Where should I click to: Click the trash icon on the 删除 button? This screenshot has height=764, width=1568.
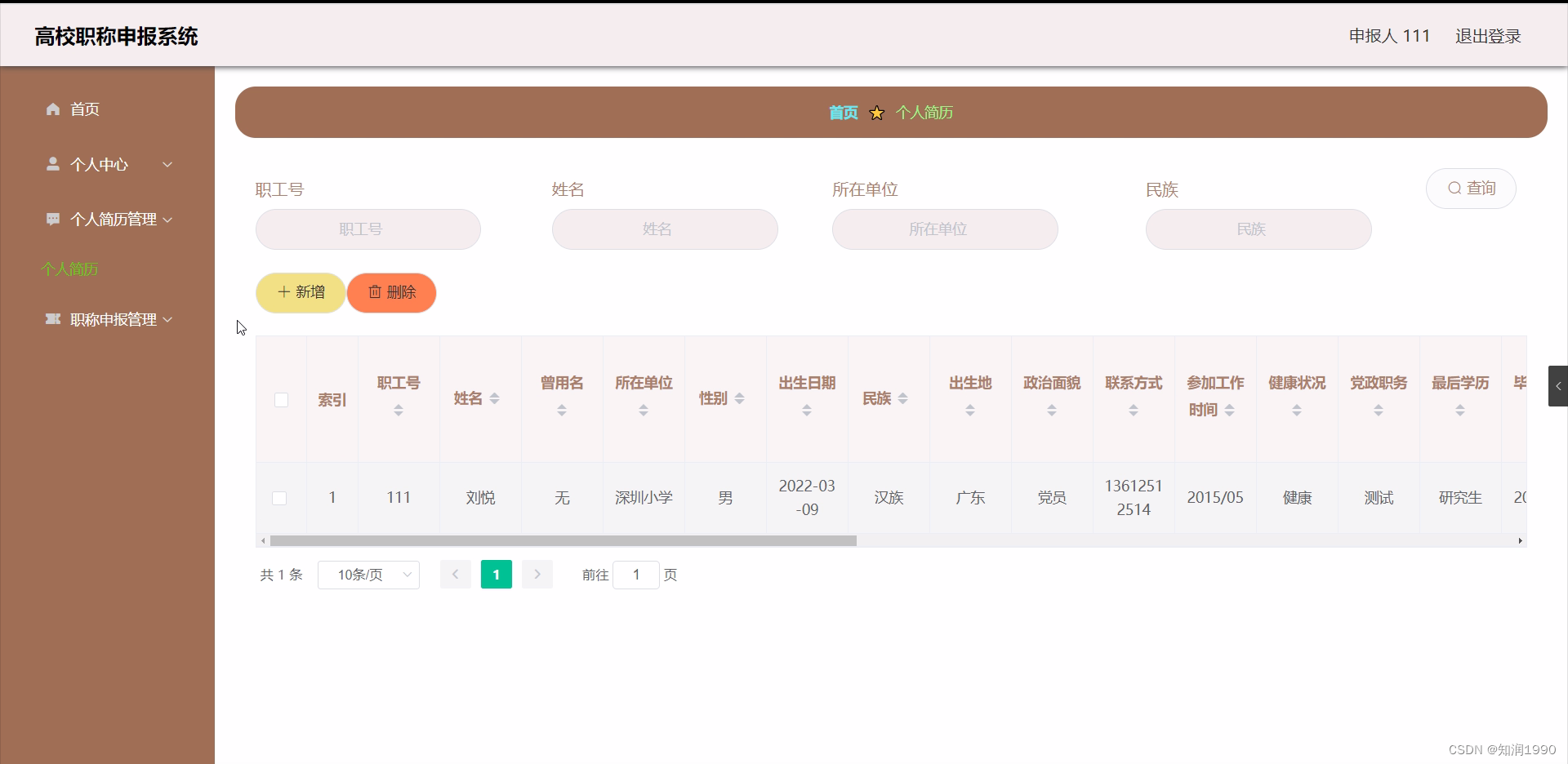click(375, 291)
